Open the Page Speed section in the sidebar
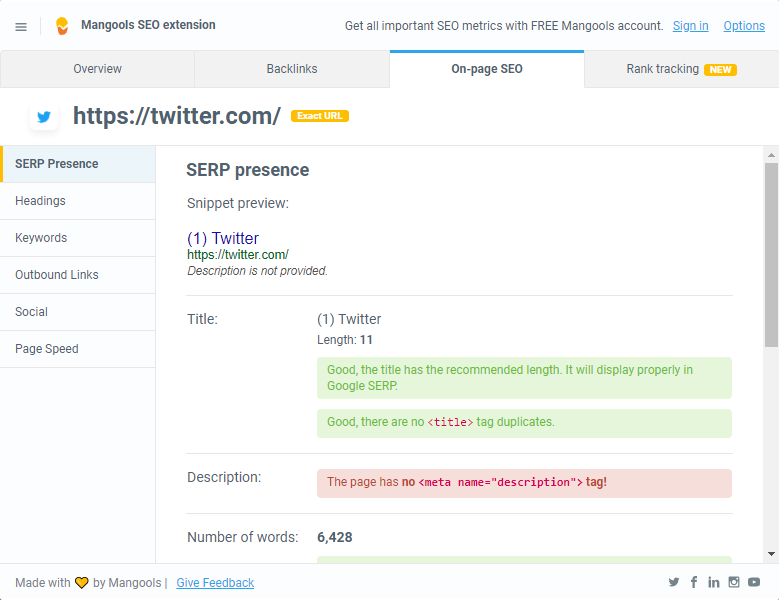779x600 pixels. click(78, 349)
